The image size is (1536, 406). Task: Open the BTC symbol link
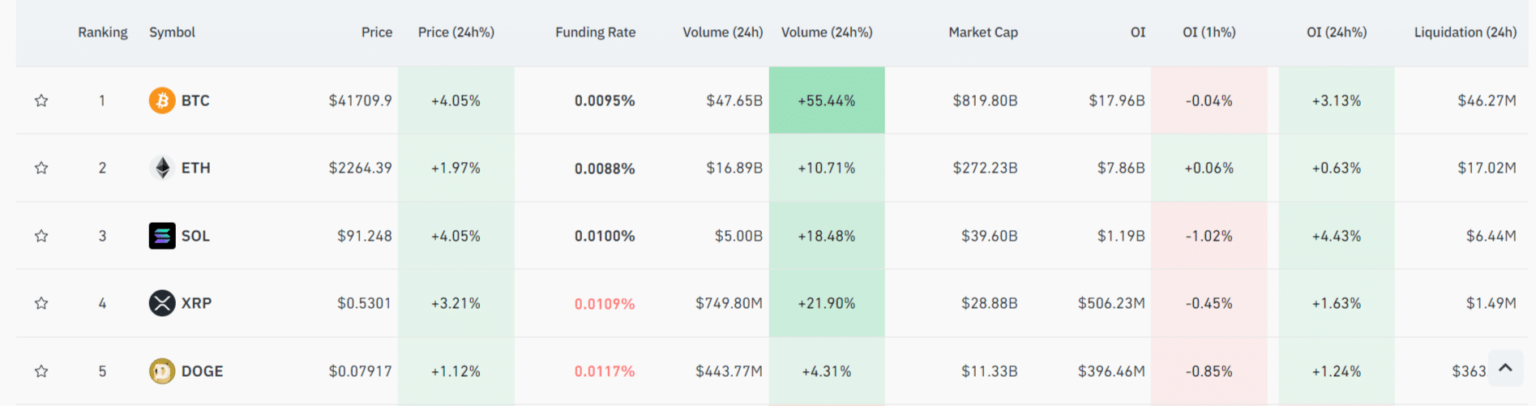(x=195, y=101)
